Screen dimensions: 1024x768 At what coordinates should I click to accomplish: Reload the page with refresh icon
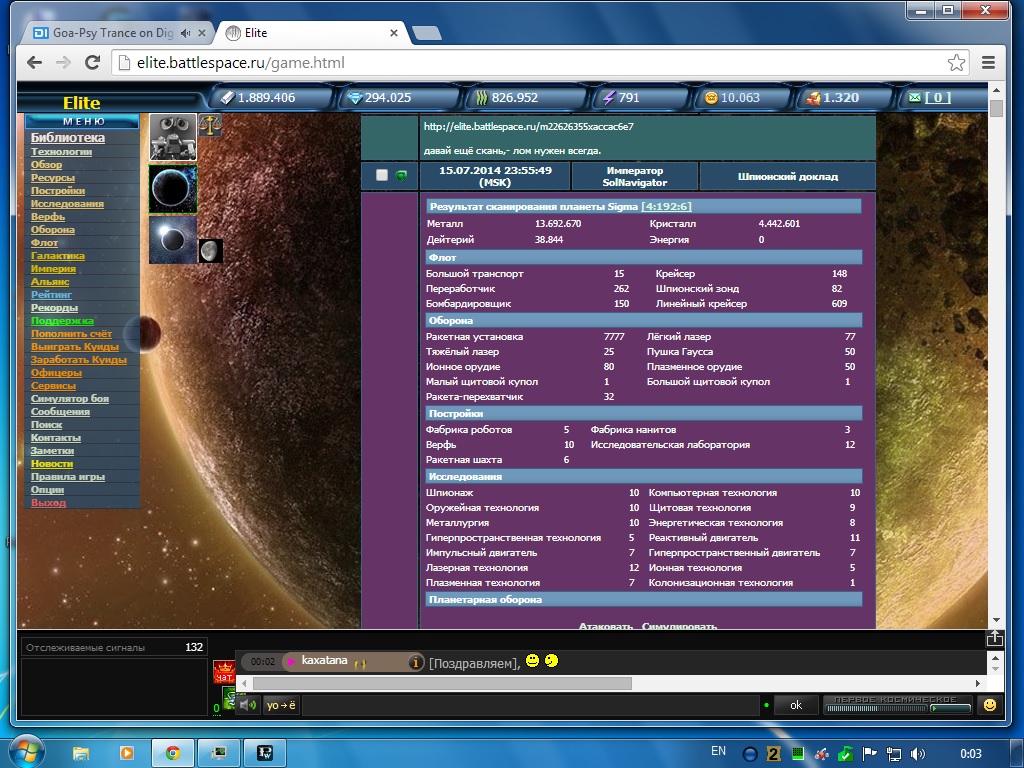click(x=93, y=63)
